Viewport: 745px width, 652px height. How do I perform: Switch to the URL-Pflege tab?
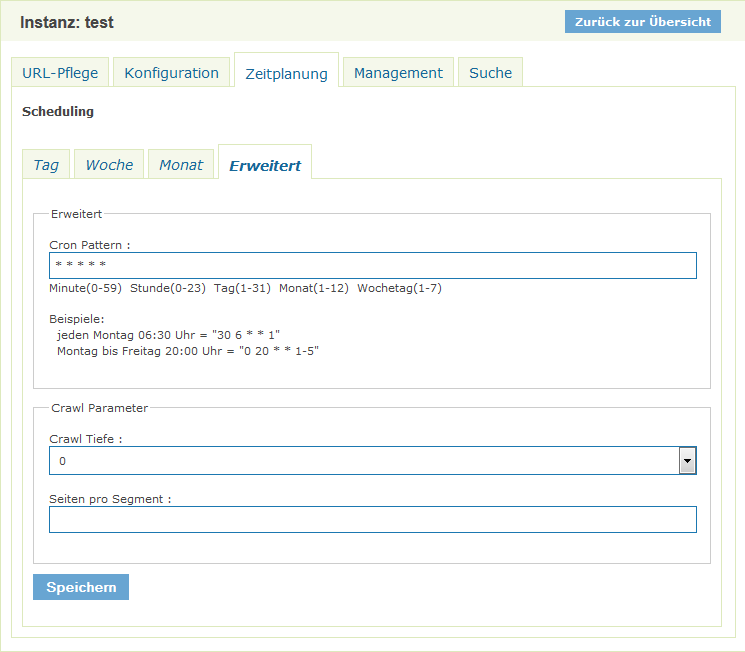click(x=60, y=73)
